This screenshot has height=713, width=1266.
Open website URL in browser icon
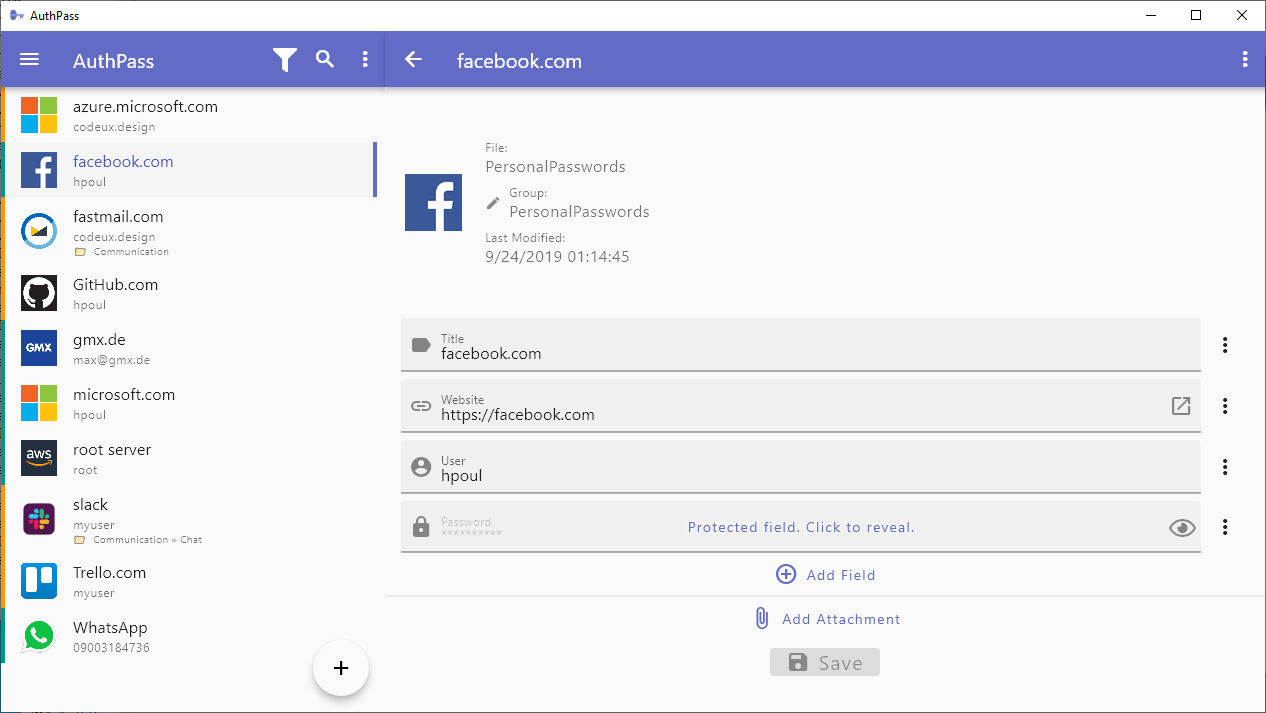point(1181,406)
